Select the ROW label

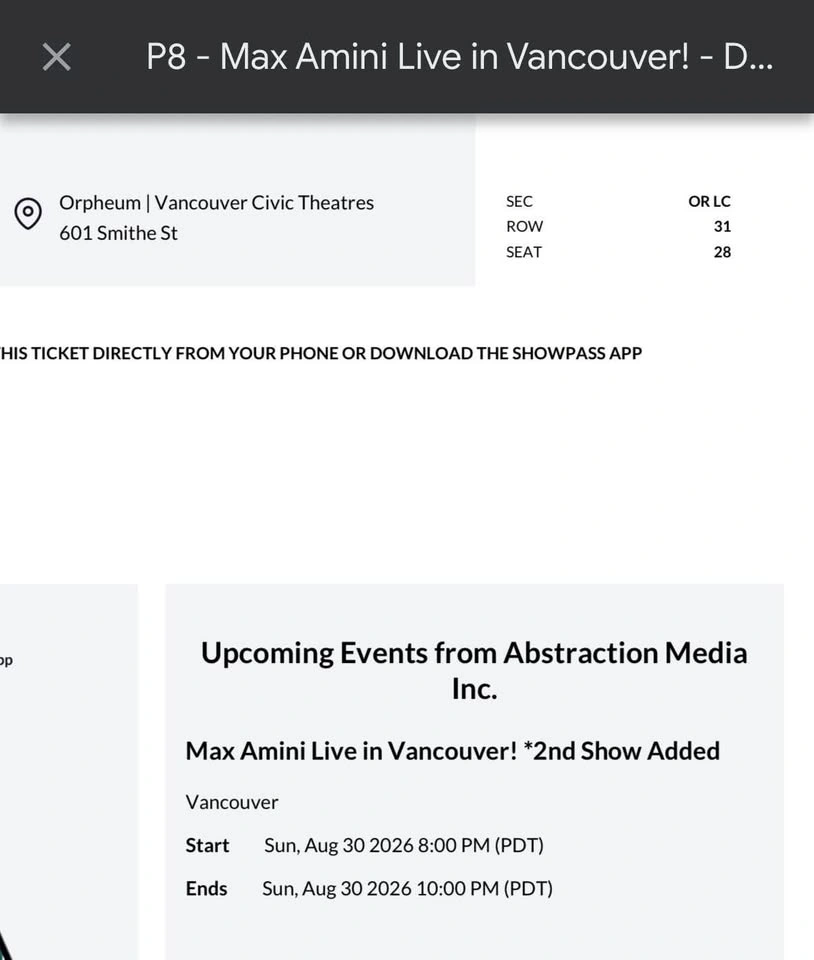tap(524, 227)
